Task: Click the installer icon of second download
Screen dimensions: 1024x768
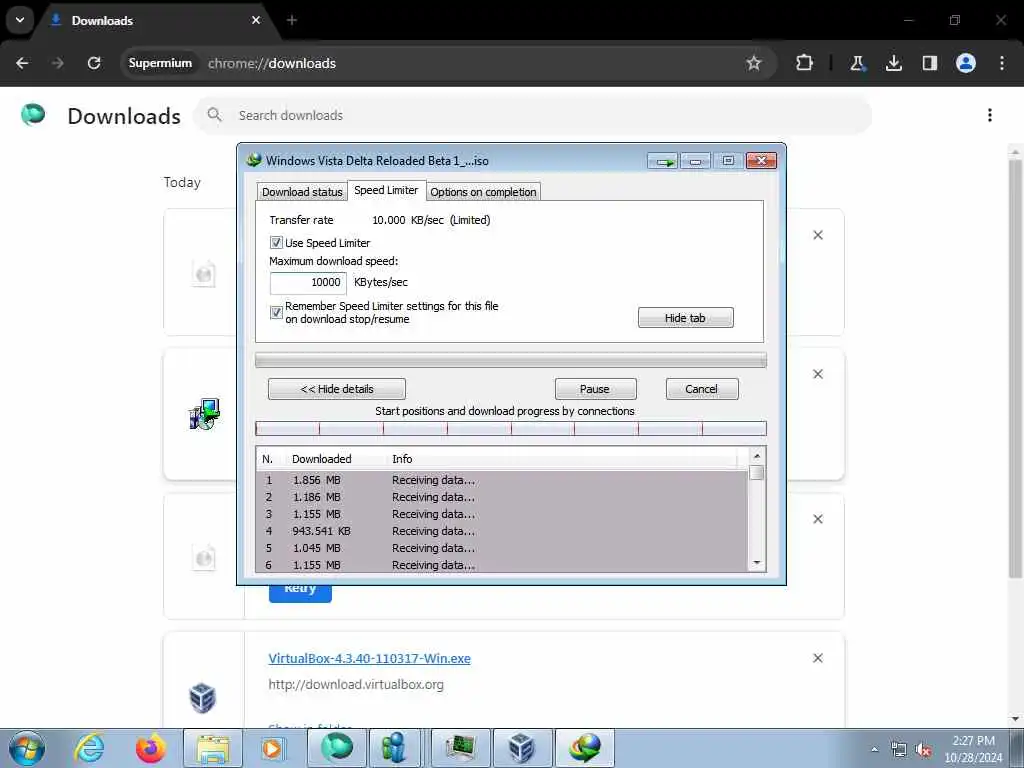Action: (x=204, y=414)
